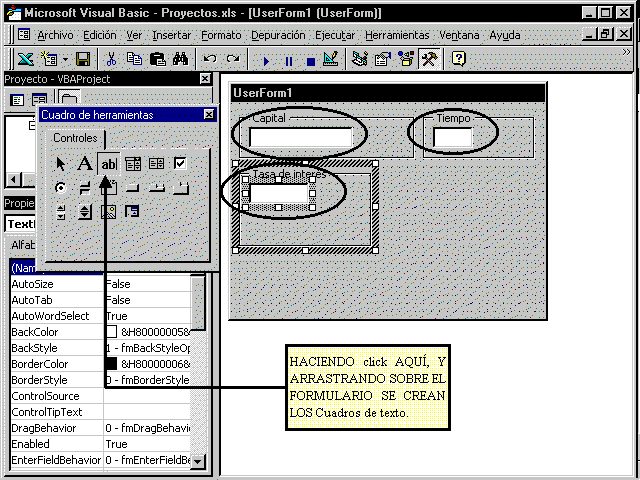Click Insert UserForm toolbar icon
Viewport: 640px width, 480px height.
(49, 60)
